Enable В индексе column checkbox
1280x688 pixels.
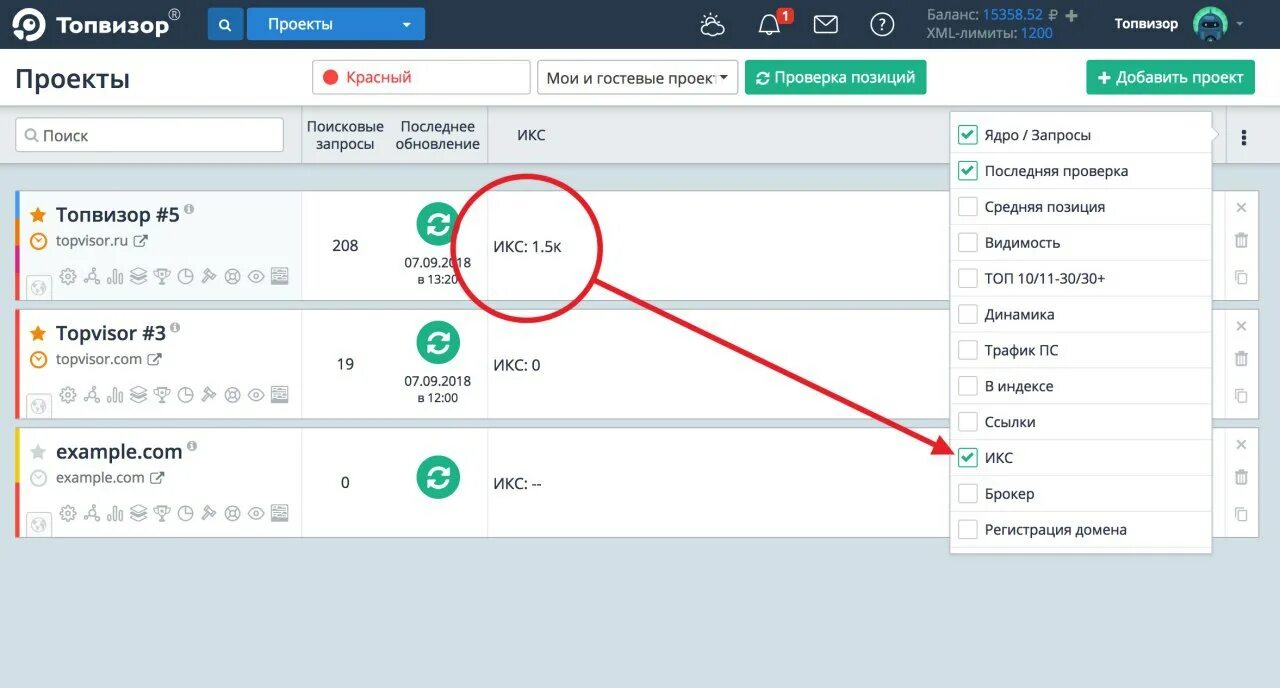pos(967,386)
